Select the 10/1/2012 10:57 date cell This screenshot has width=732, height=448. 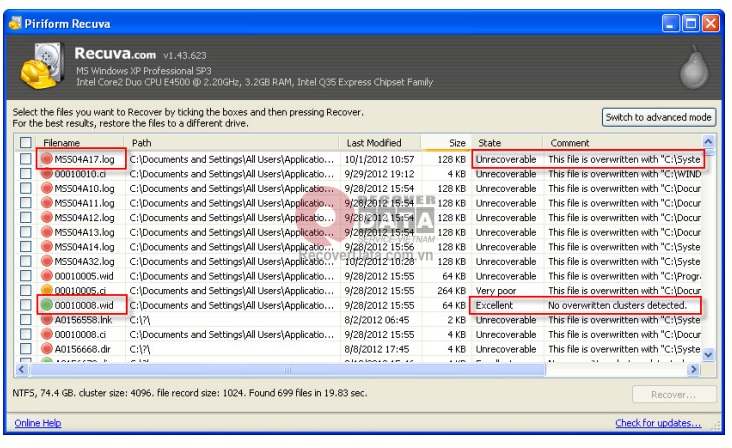(379, 159)
